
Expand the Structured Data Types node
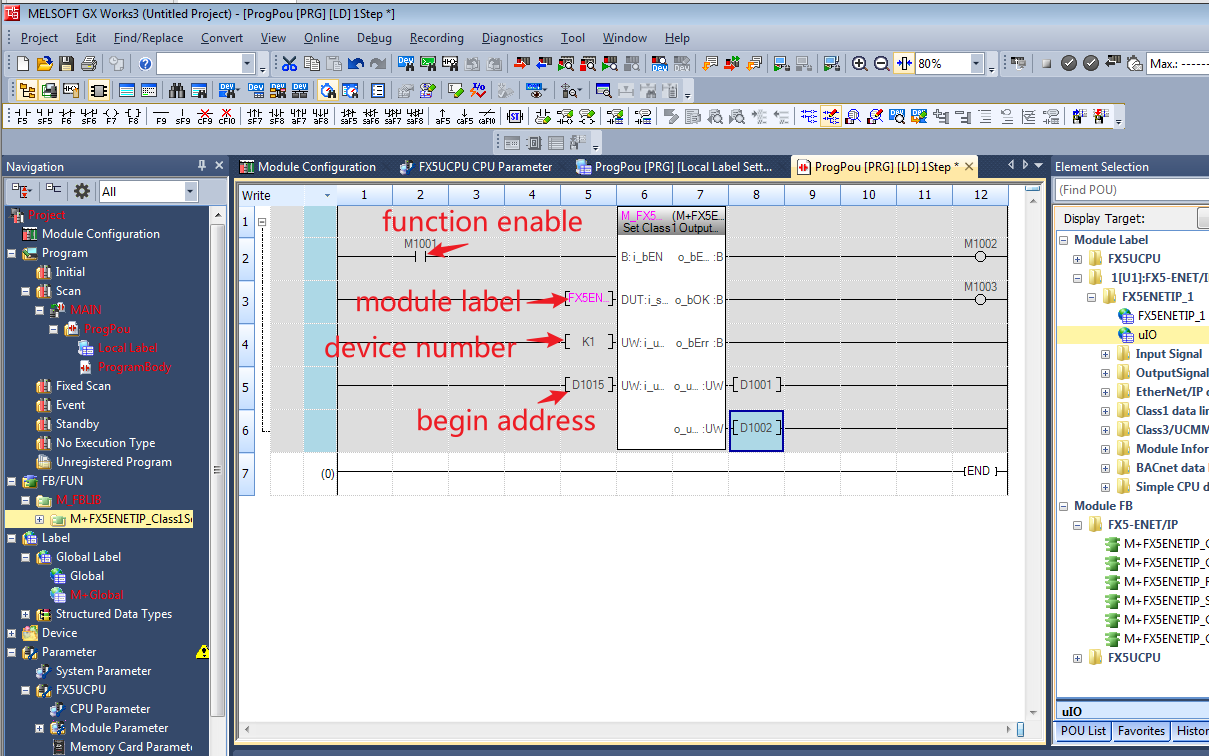26,614
